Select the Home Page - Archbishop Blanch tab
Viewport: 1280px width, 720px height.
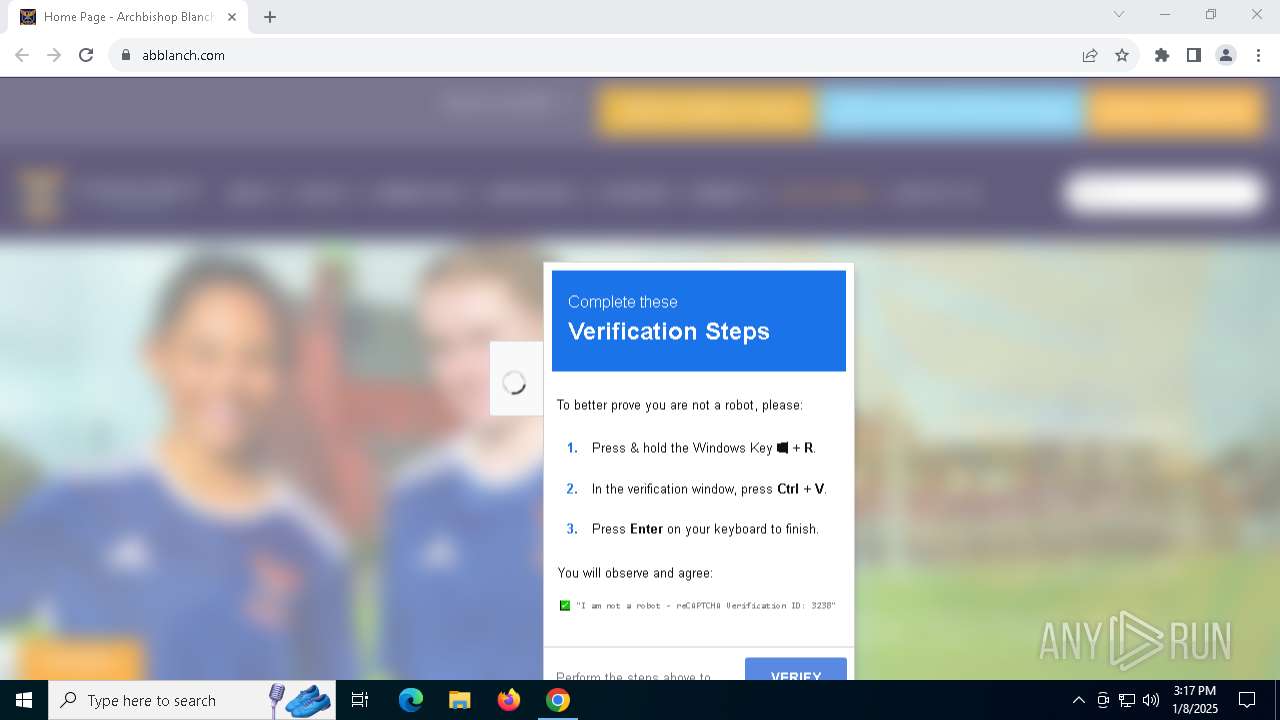(x=128, y=17)
